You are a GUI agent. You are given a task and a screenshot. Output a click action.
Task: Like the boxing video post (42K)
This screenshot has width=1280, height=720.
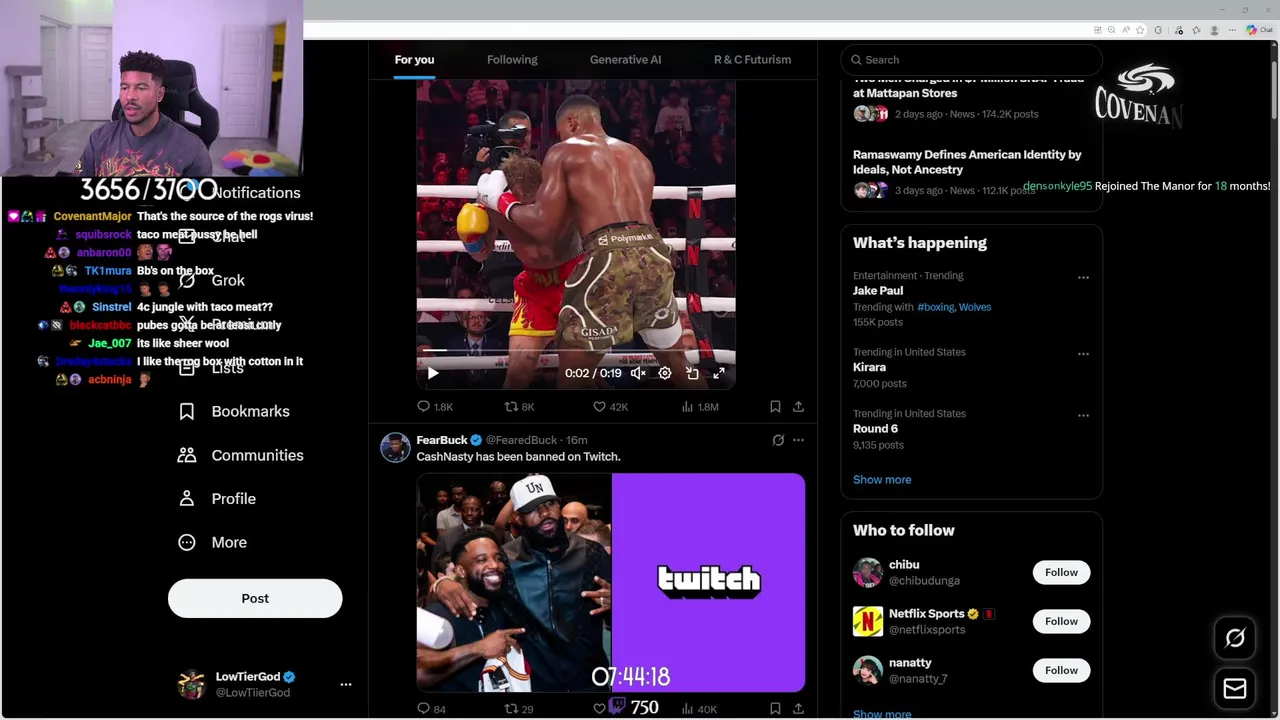pos(610,407)
